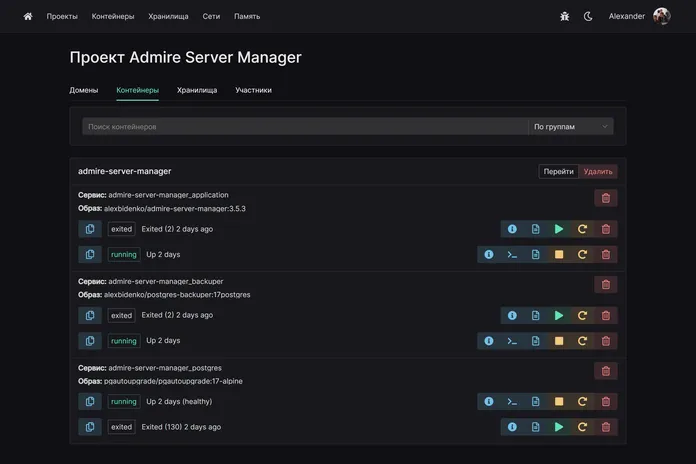Toggle dark mode with the moon icon
Screen dimensions: 696x464
click(x=588, y=16)
